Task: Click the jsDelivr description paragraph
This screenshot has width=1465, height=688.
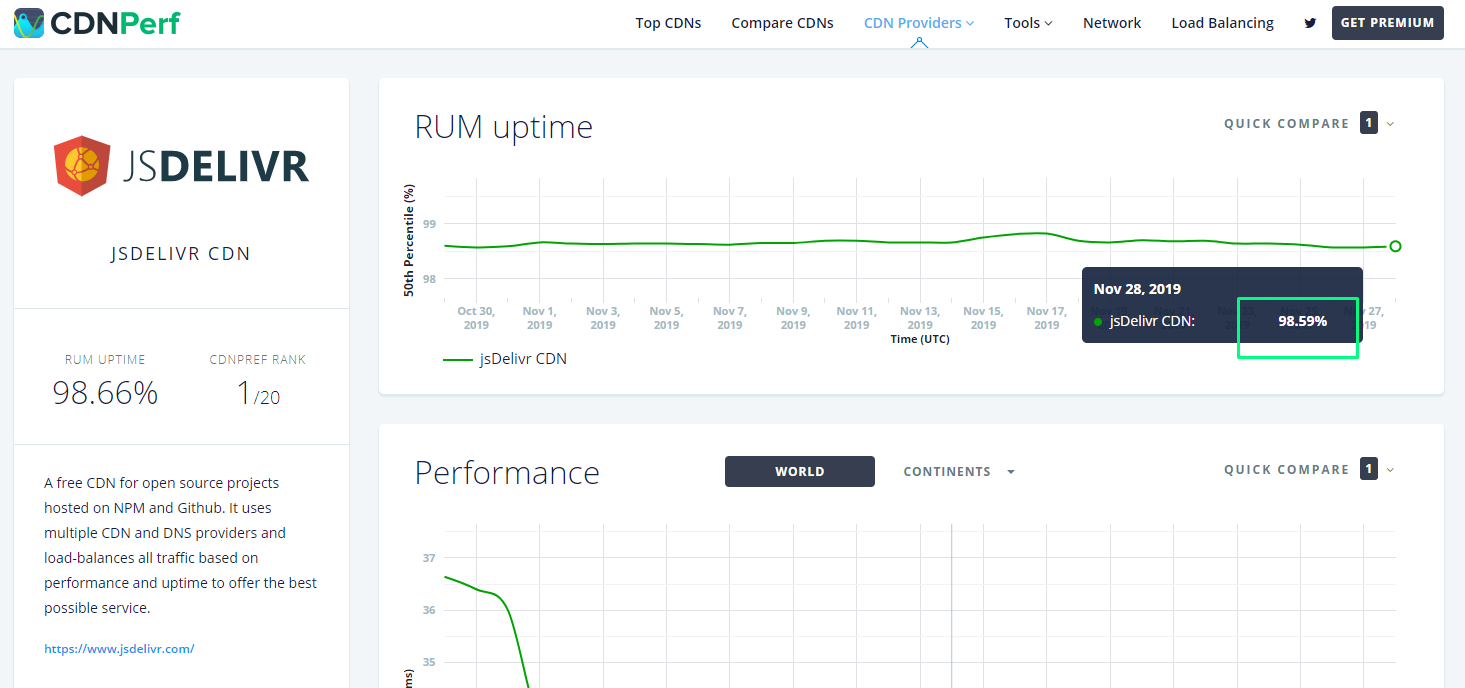Action: (181, 545)
